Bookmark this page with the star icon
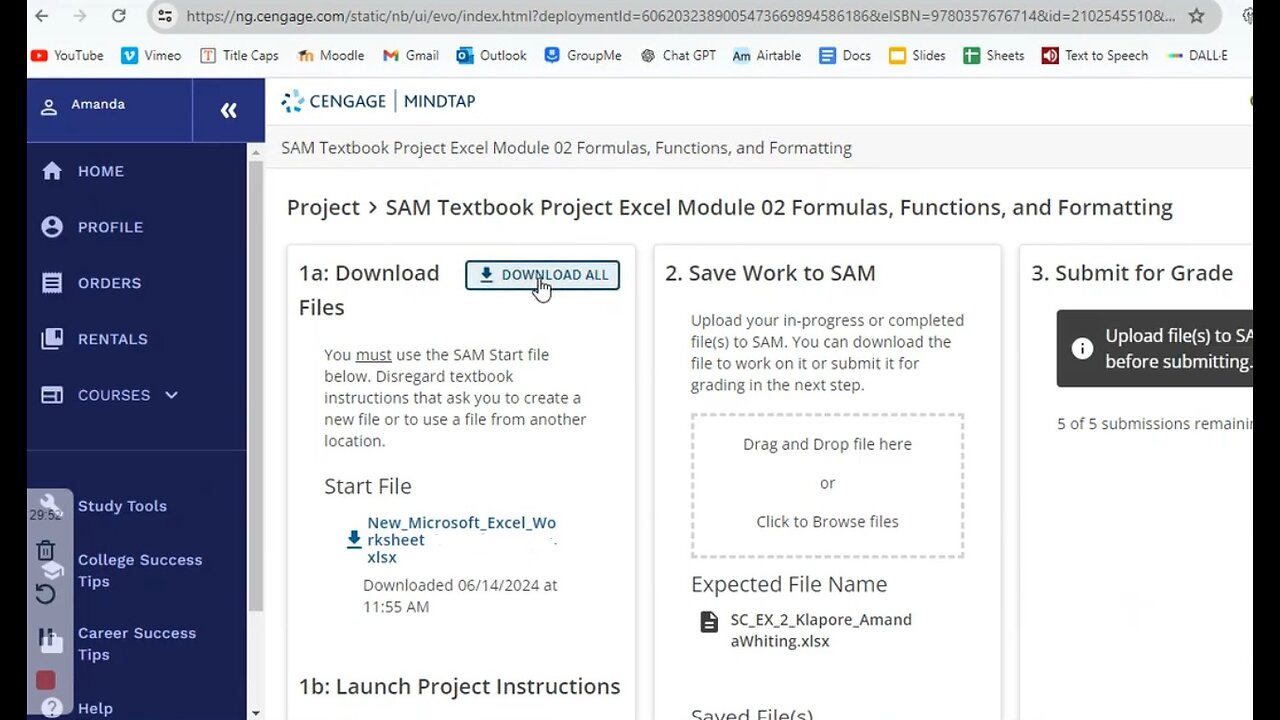 tap(1196, 16)
